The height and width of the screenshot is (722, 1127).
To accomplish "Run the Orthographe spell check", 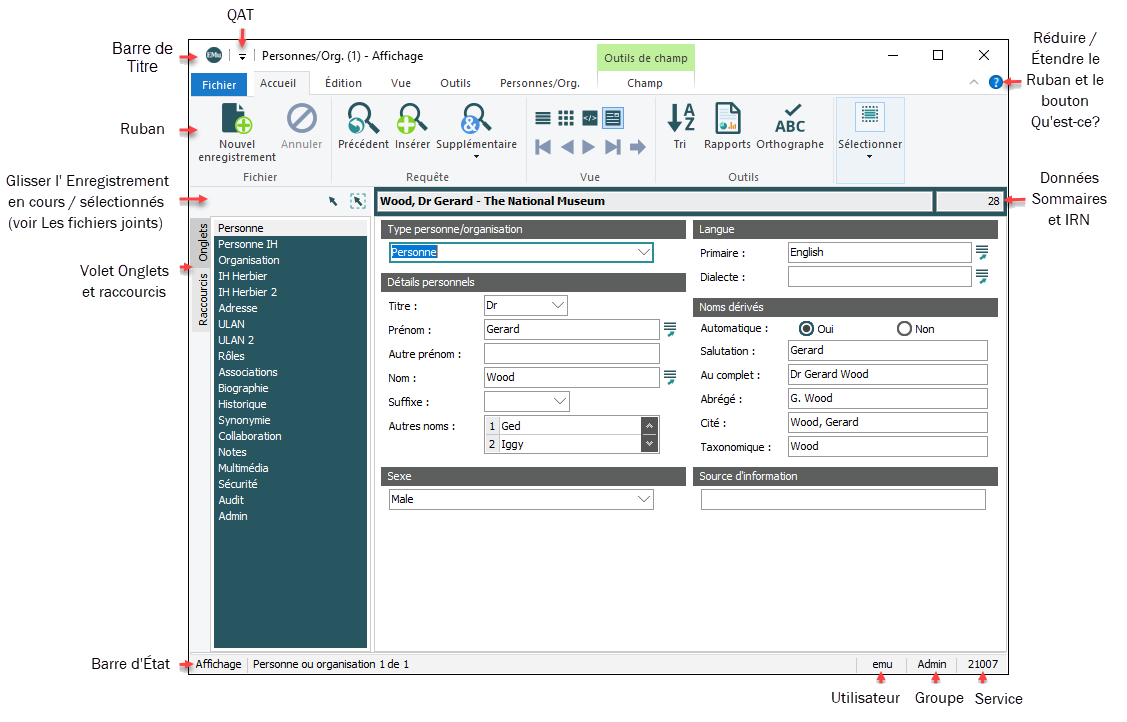I will 790,120.
